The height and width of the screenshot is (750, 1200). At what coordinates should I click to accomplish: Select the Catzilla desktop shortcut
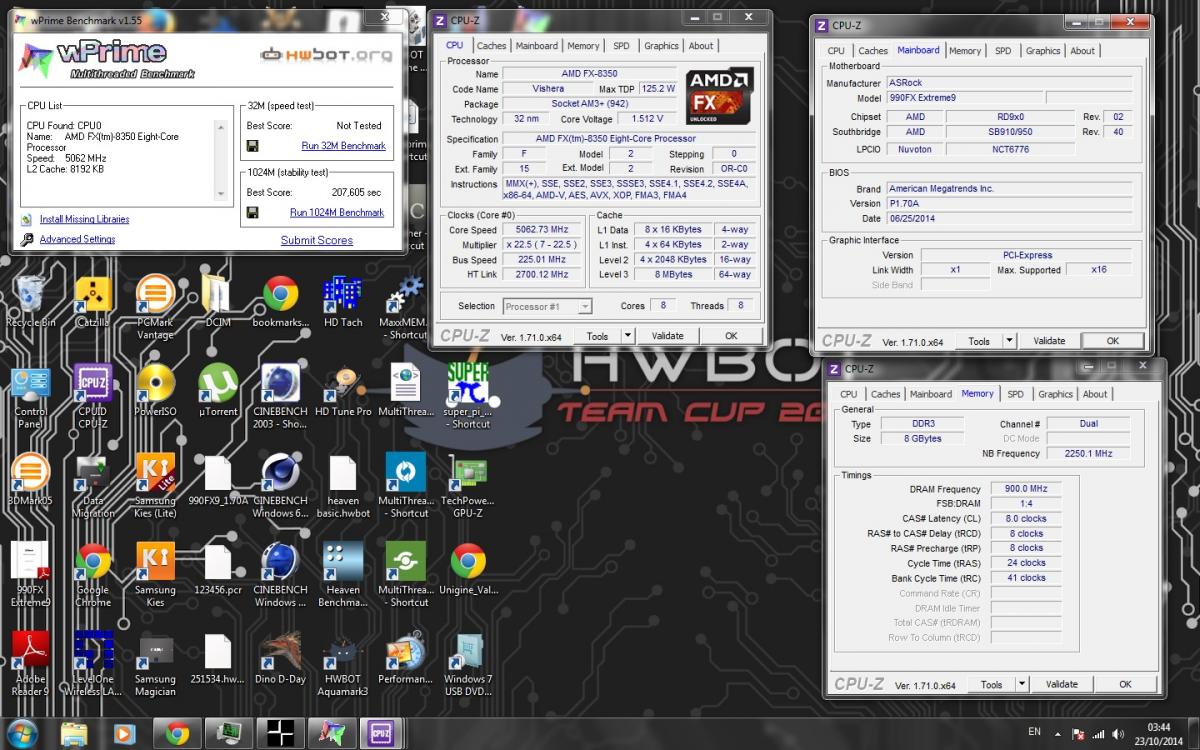92,302
